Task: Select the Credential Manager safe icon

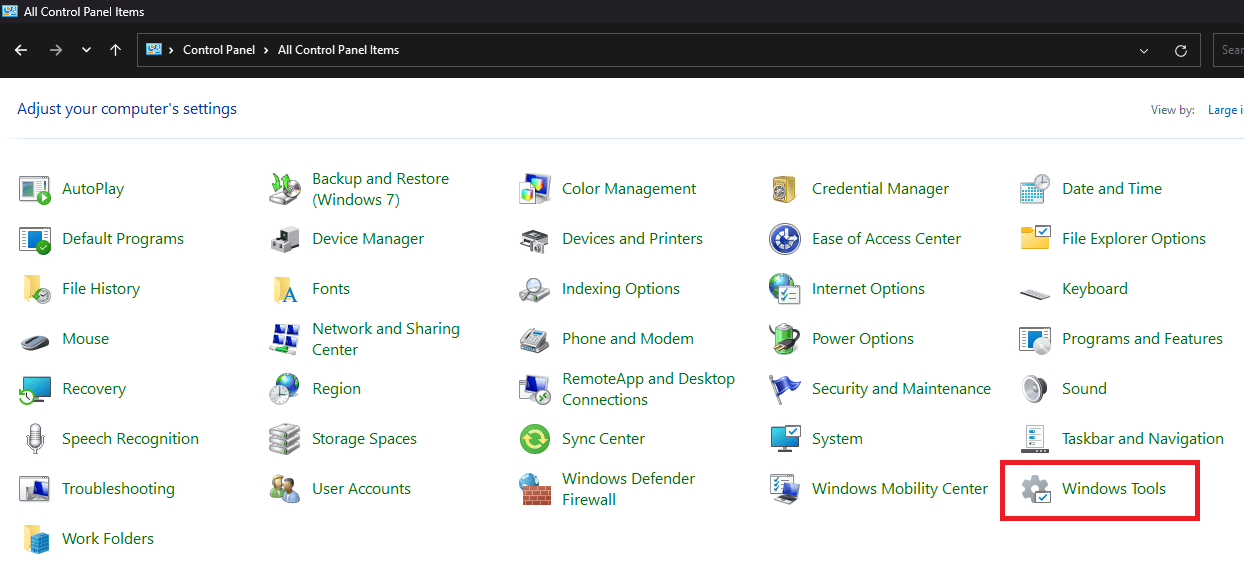Action: (x=785, y=189)
